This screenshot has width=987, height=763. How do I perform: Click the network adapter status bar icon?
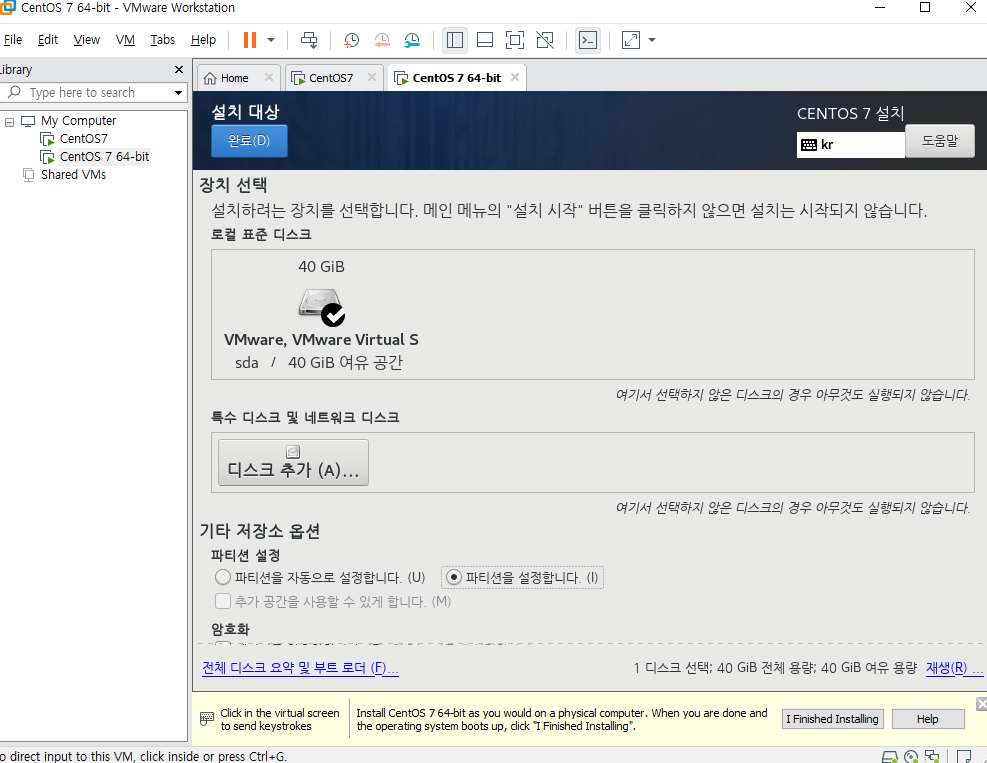[932, 757]
